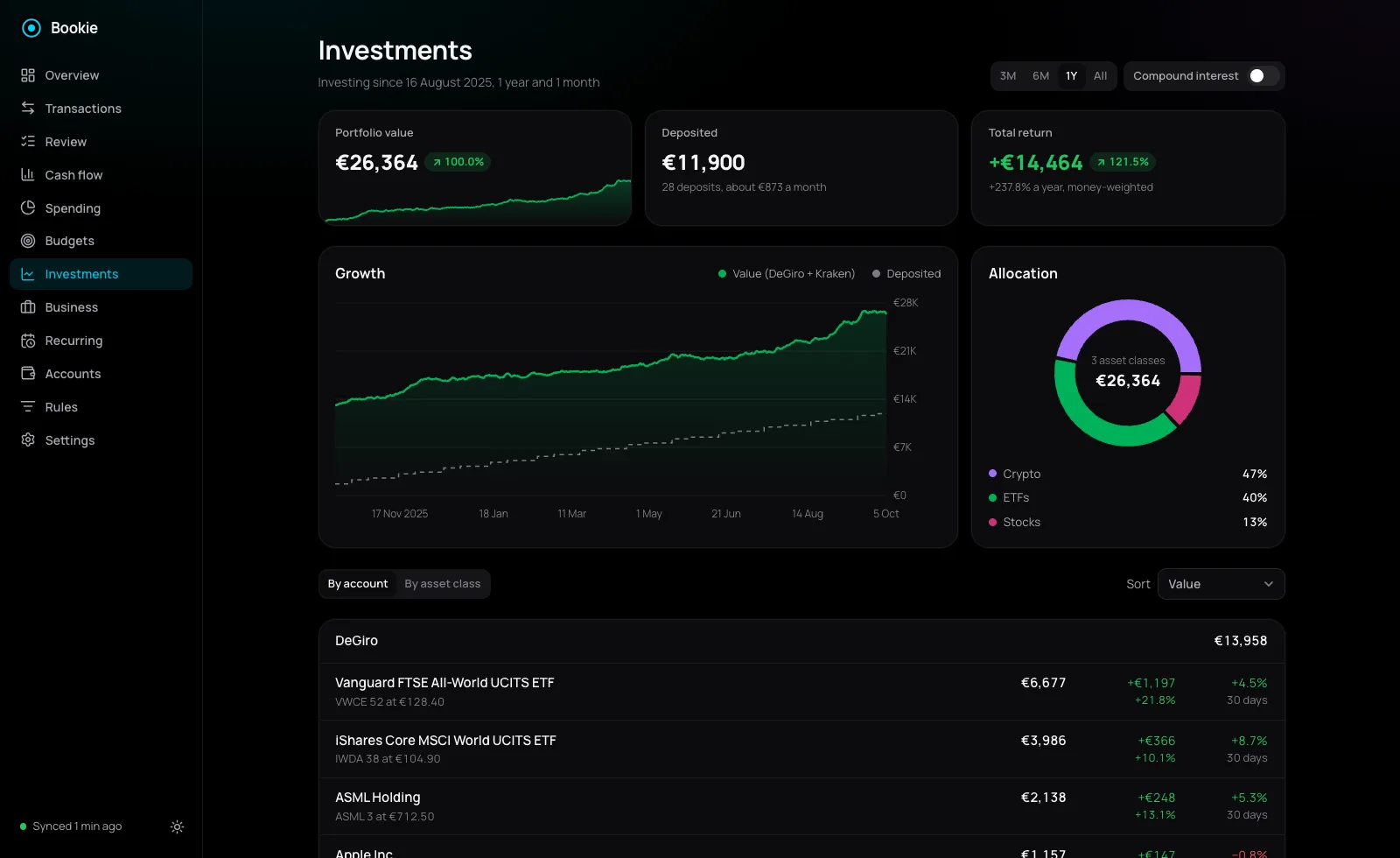Click the Crypto 47% allocation row
This screenshot has width=1400, height=858.
1128,474
